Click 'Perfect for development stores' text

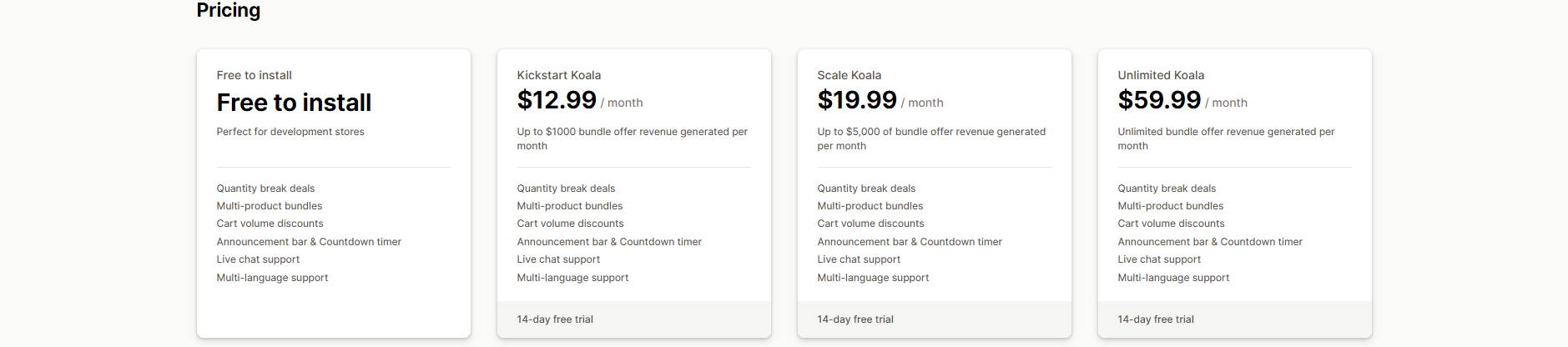290,132
